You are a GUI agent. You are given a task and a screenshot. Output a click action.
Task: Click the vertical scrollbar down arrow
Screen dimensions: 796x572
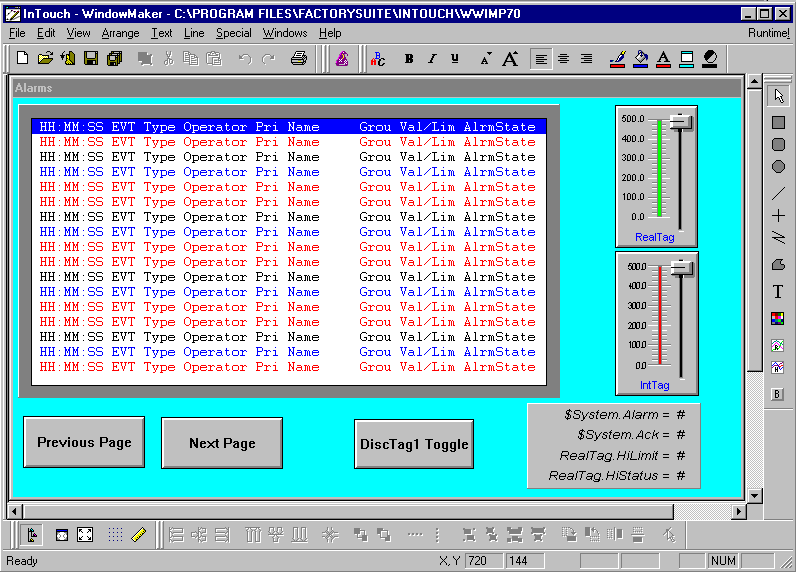[754, 495]
